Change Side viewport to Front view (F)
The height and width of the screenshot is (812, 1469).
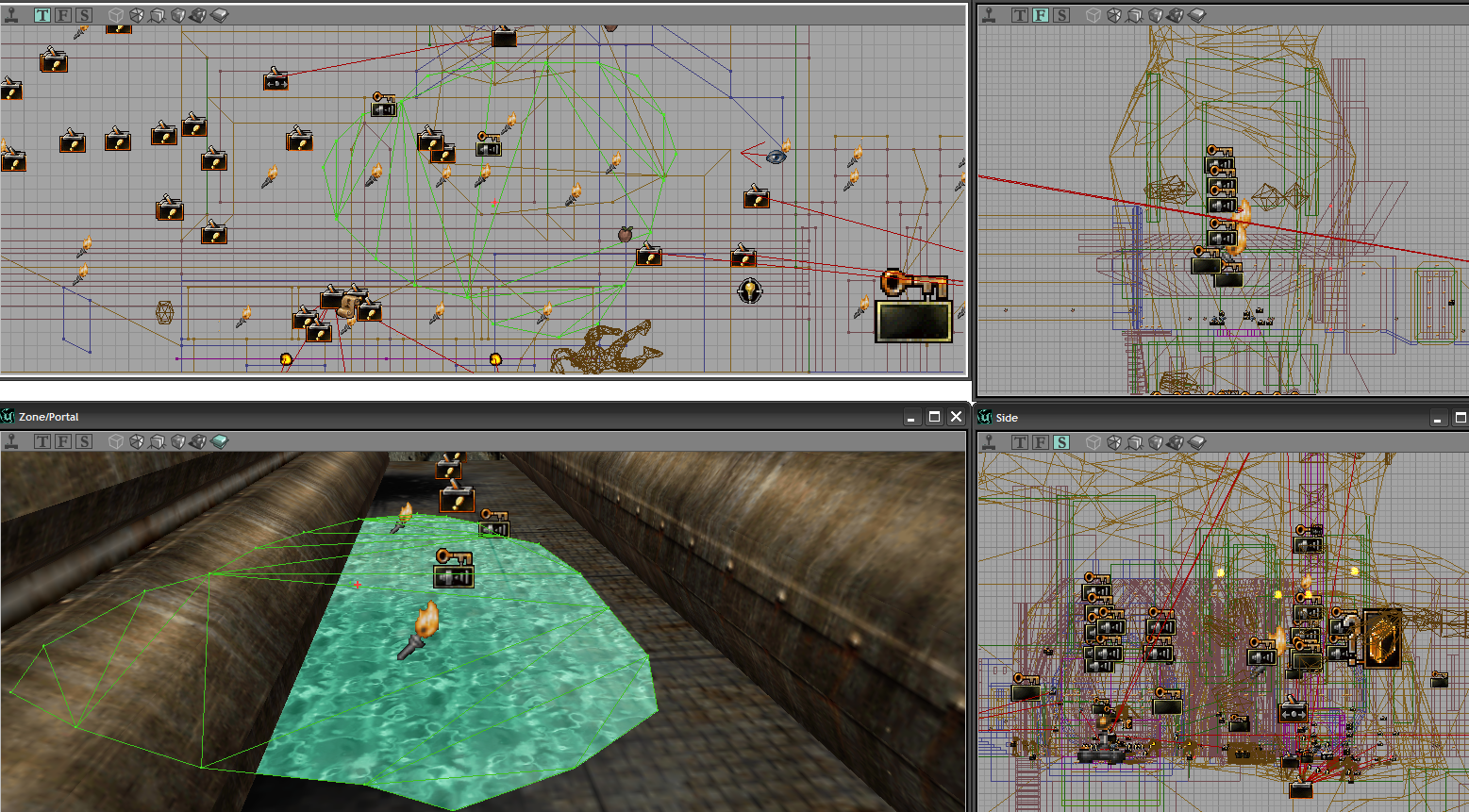click(1041, 442)
